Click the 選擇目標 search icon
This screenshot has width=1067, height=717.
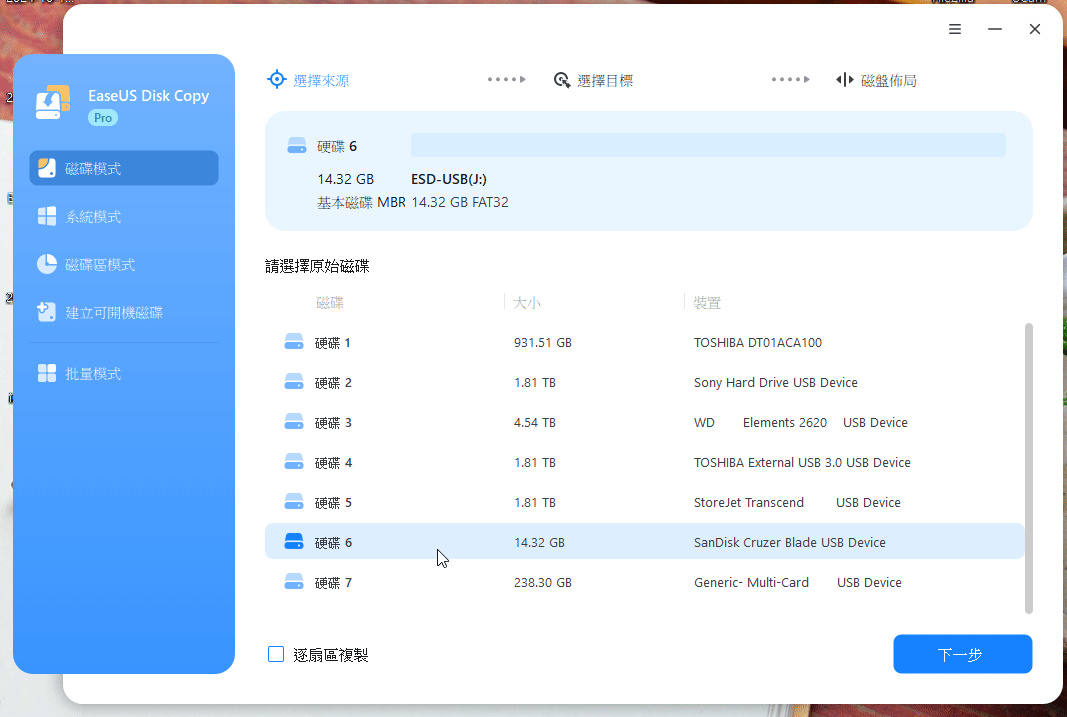click(561, 80)
